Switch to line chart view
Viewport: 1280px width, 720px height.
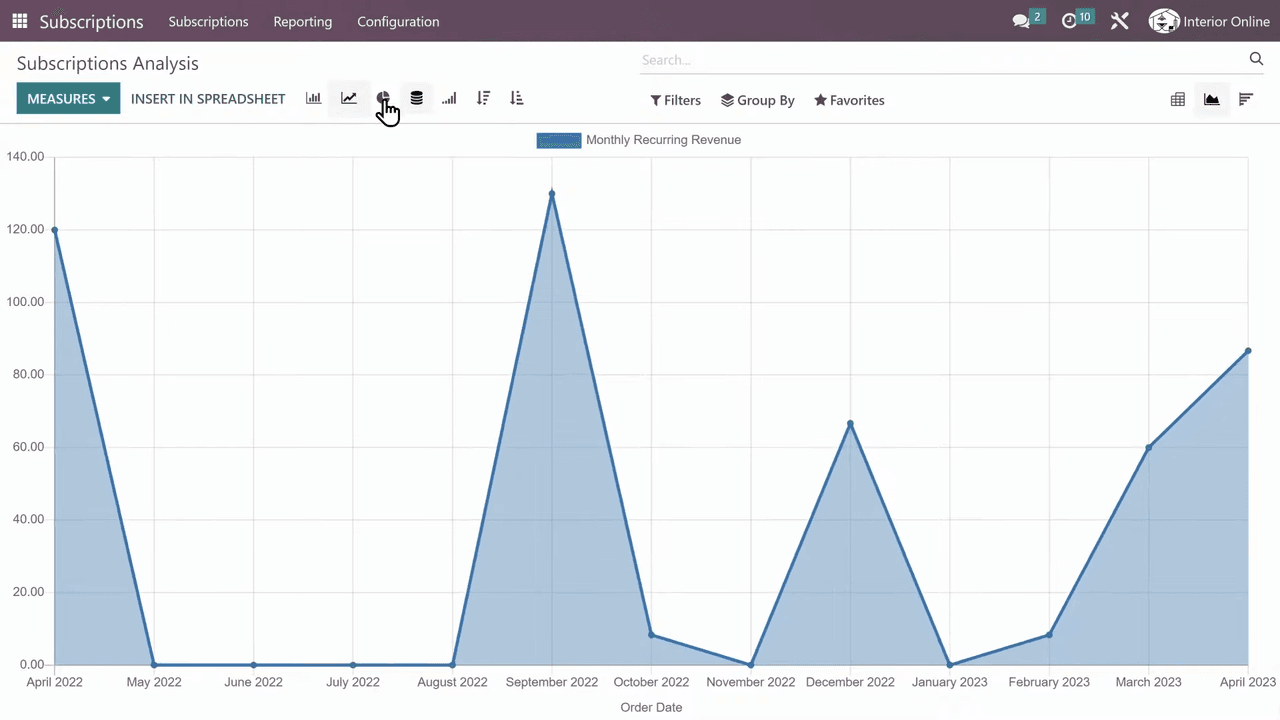pyautogui.click(x=348, y=98)
